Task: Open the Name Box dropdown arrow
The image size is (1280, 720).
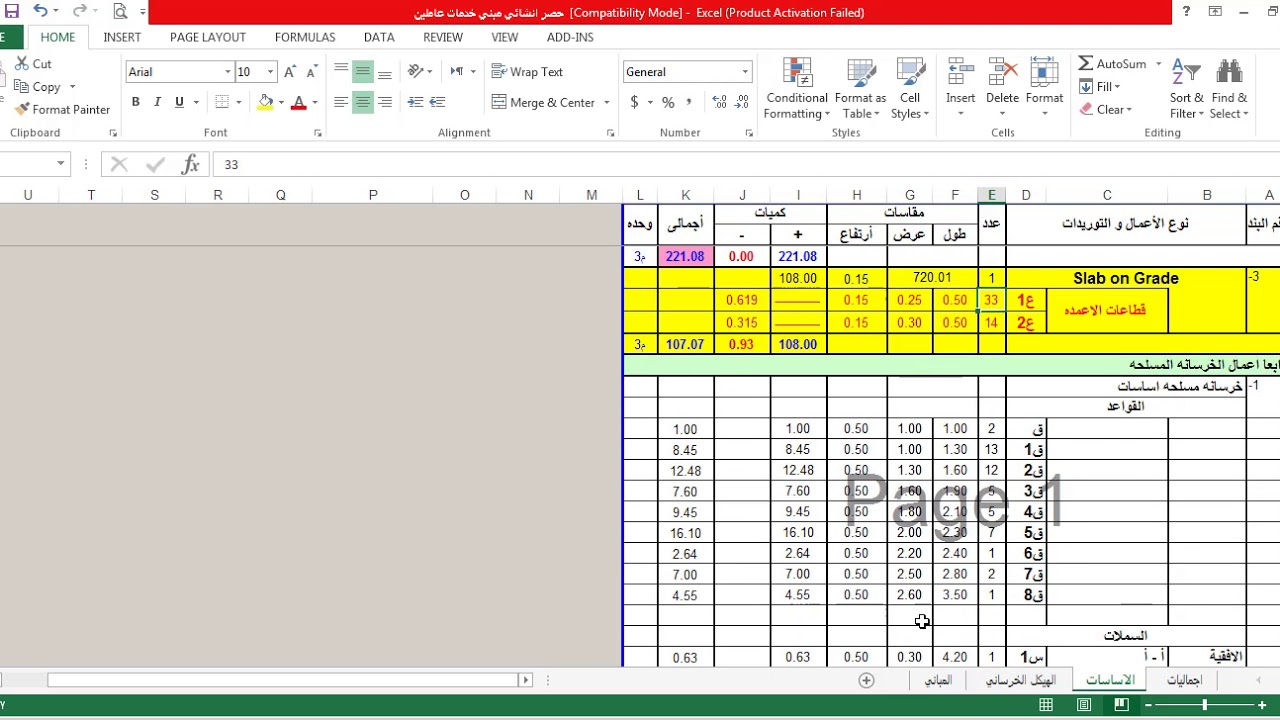Action: tap(61, 164)
